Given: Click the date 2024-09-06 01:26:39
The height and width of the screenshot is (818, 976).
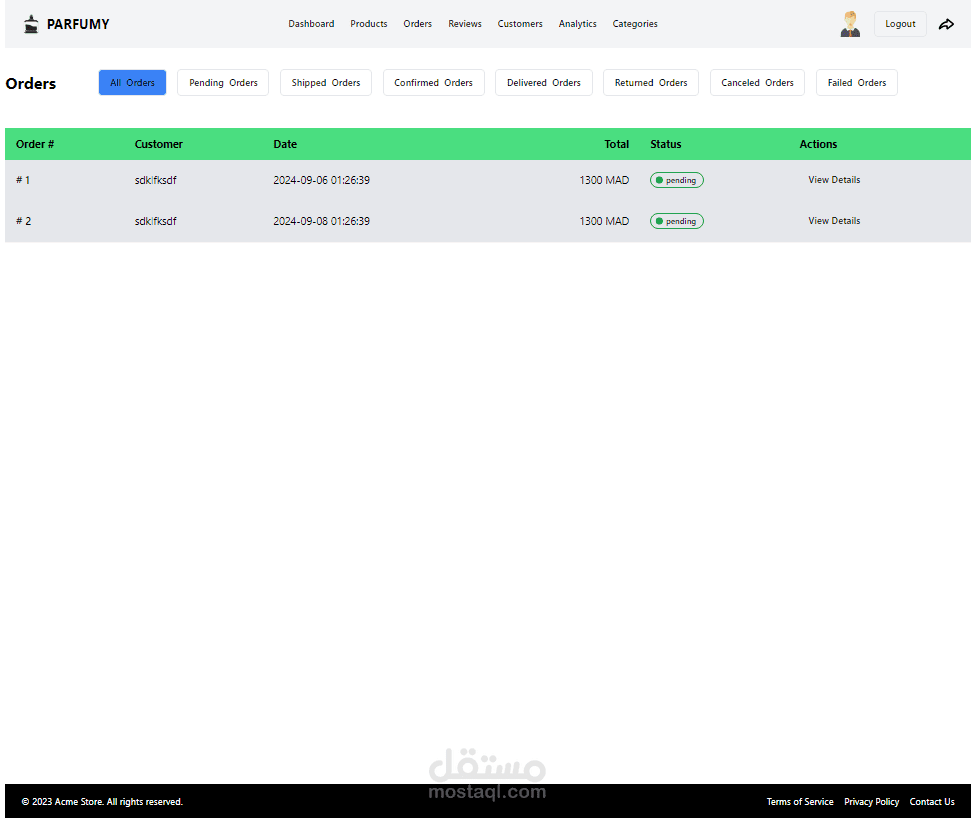Looking at the screenshot, I should [321, 180].
